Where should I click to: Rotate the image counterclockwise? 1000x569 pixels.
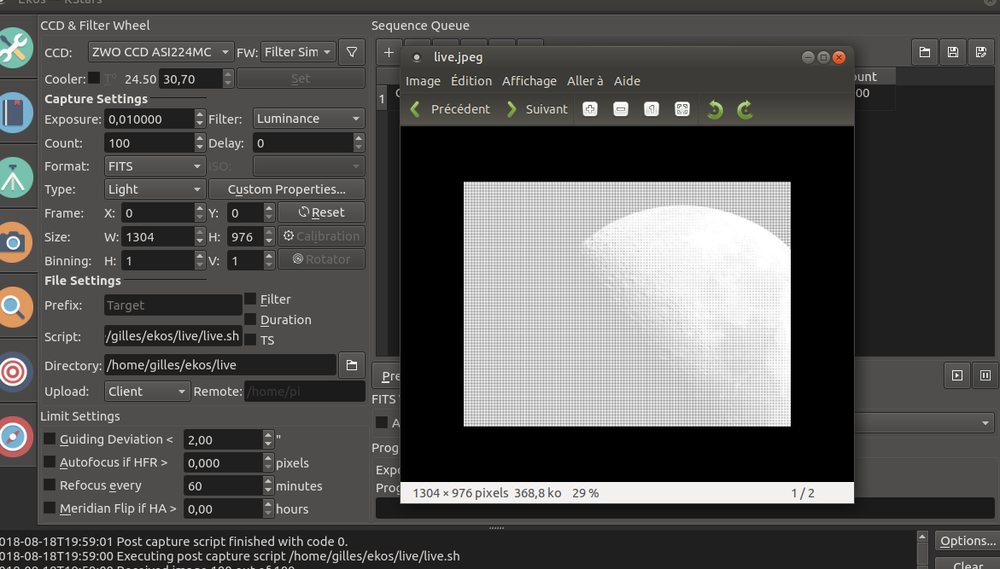click(714, 109)
